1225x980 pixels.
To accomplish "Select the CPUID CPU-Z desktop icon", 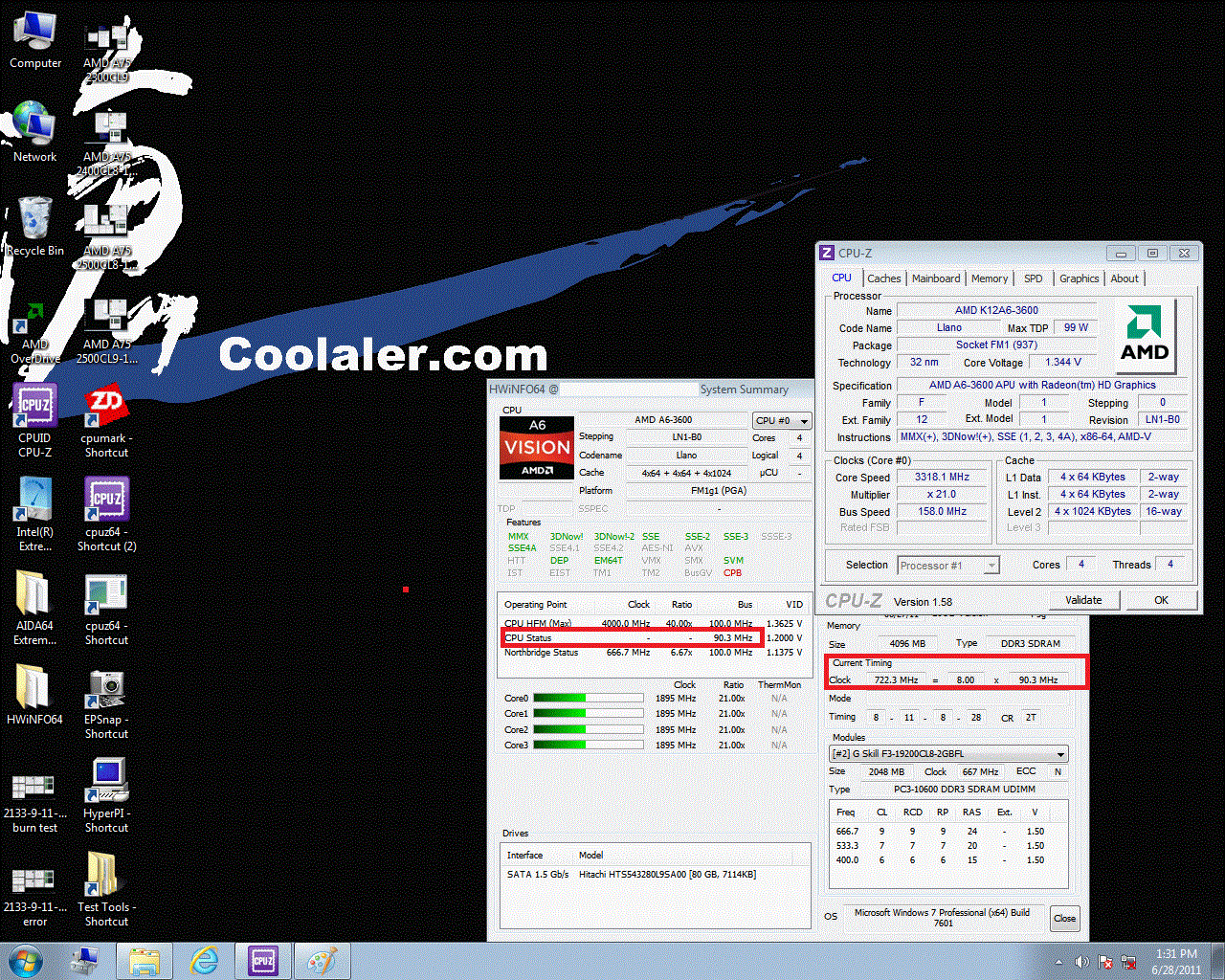I will click(35, 420).
